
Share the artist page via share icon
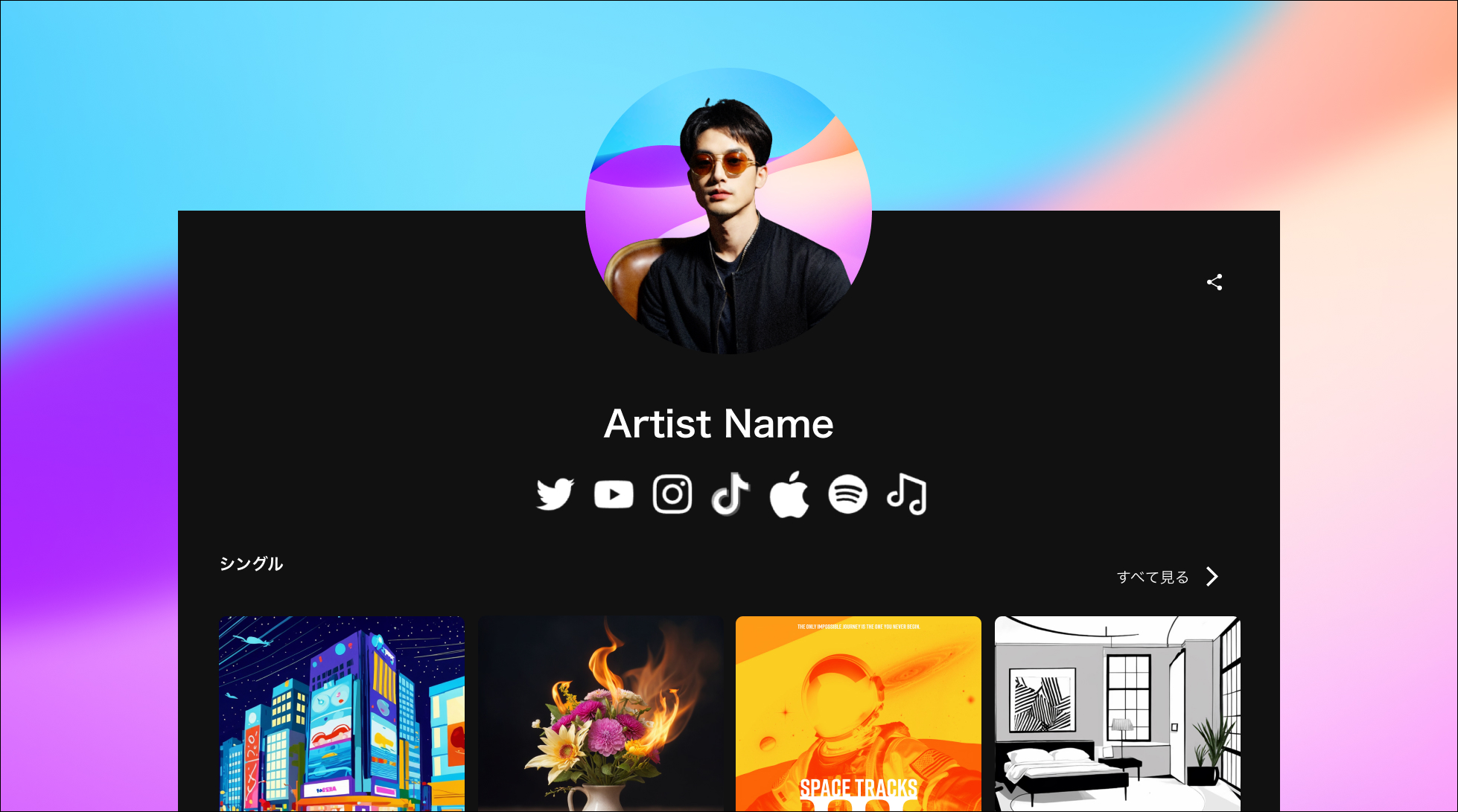[x=1215, y=282]
